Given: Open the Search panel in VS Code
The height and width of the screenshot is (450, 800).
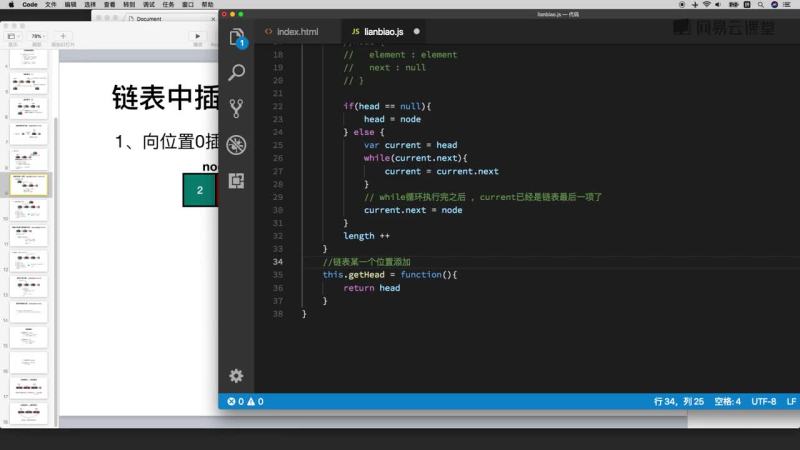Looking at the screenshot, I should click(x=236, y=72).
